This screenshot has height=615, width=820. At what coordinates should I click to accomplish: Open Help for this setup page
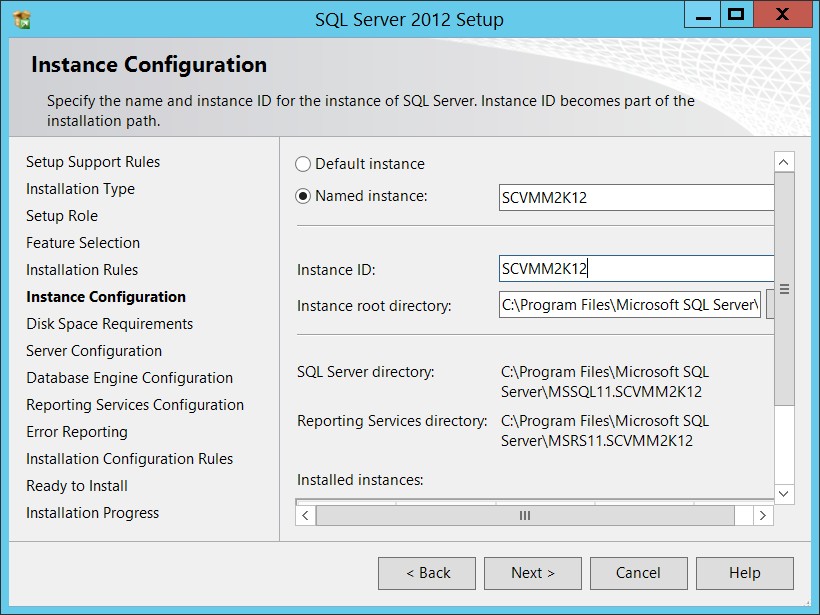click(745, 573)
